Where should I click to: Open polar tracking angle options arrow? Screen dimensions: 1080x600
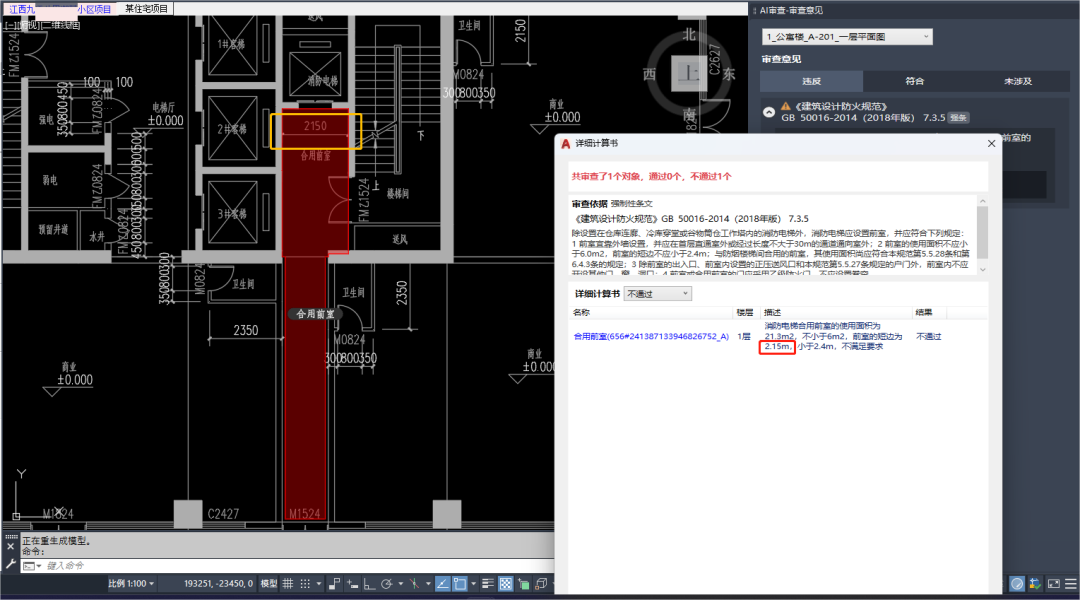[x=401, y=583]
